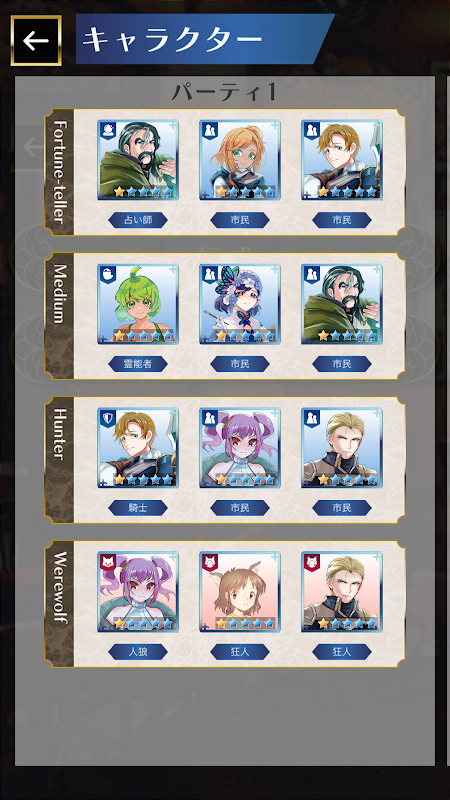Image resolution: width=450 pixels, height=800 pixels.
Task: Select the blond 狂人 man in Werewolf row
Action: [342, 592]
